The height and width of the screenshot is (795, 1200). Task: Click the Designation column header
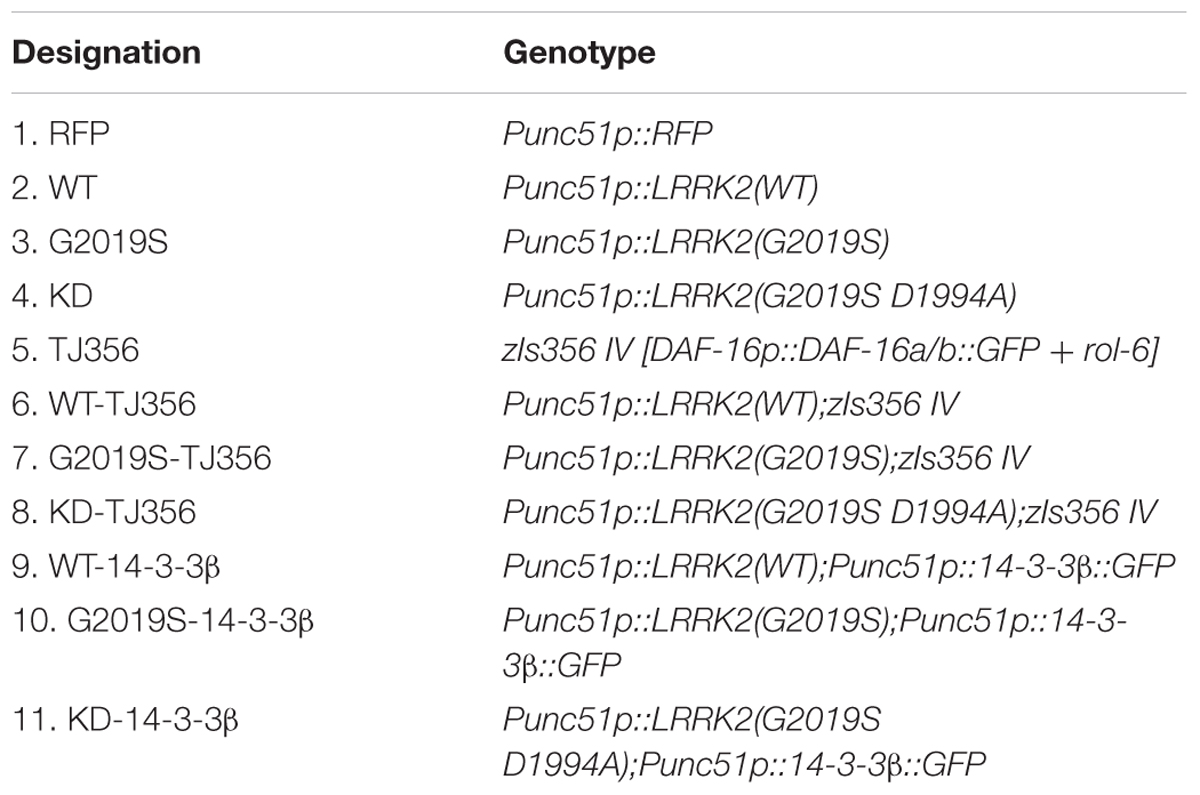(105, 51)
